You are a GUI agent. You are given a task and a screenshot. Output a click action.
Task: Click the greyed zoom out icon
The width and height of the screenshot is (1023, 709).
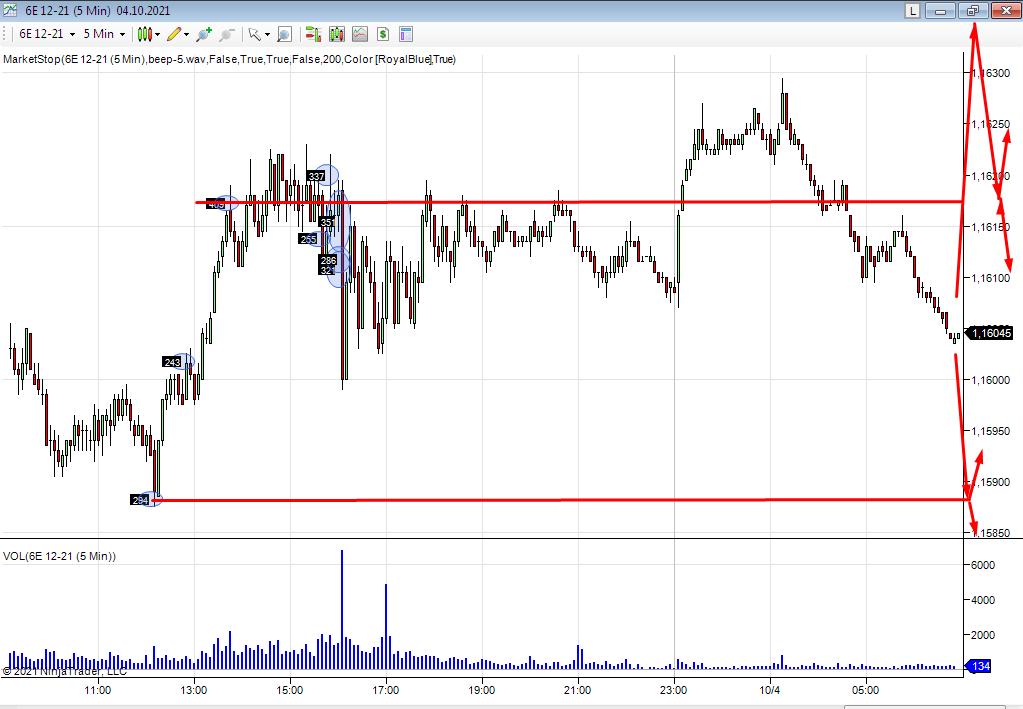click(x=227, y=34)
